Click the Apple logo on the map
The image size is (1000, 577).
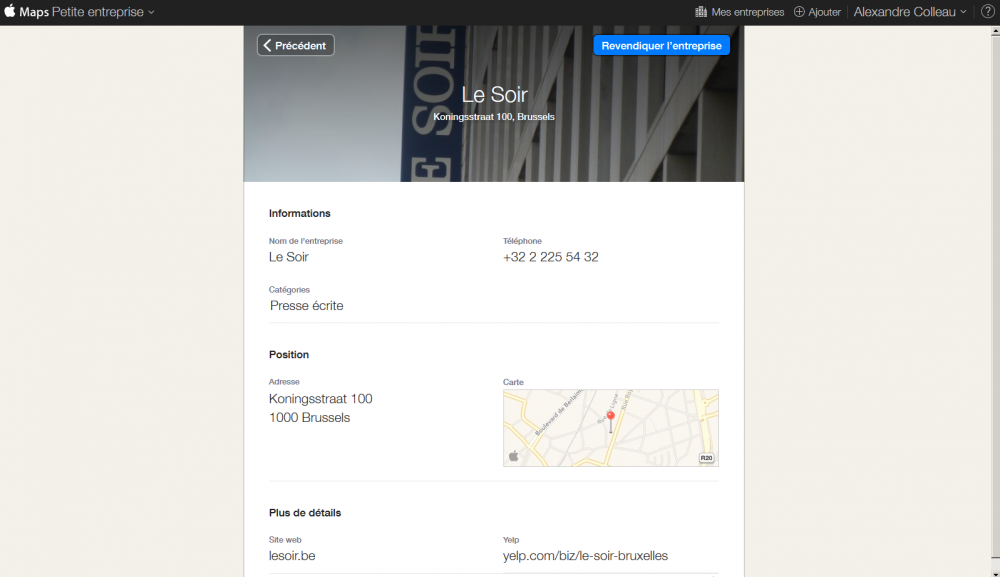pyautogui.click(x=513, y=456)
